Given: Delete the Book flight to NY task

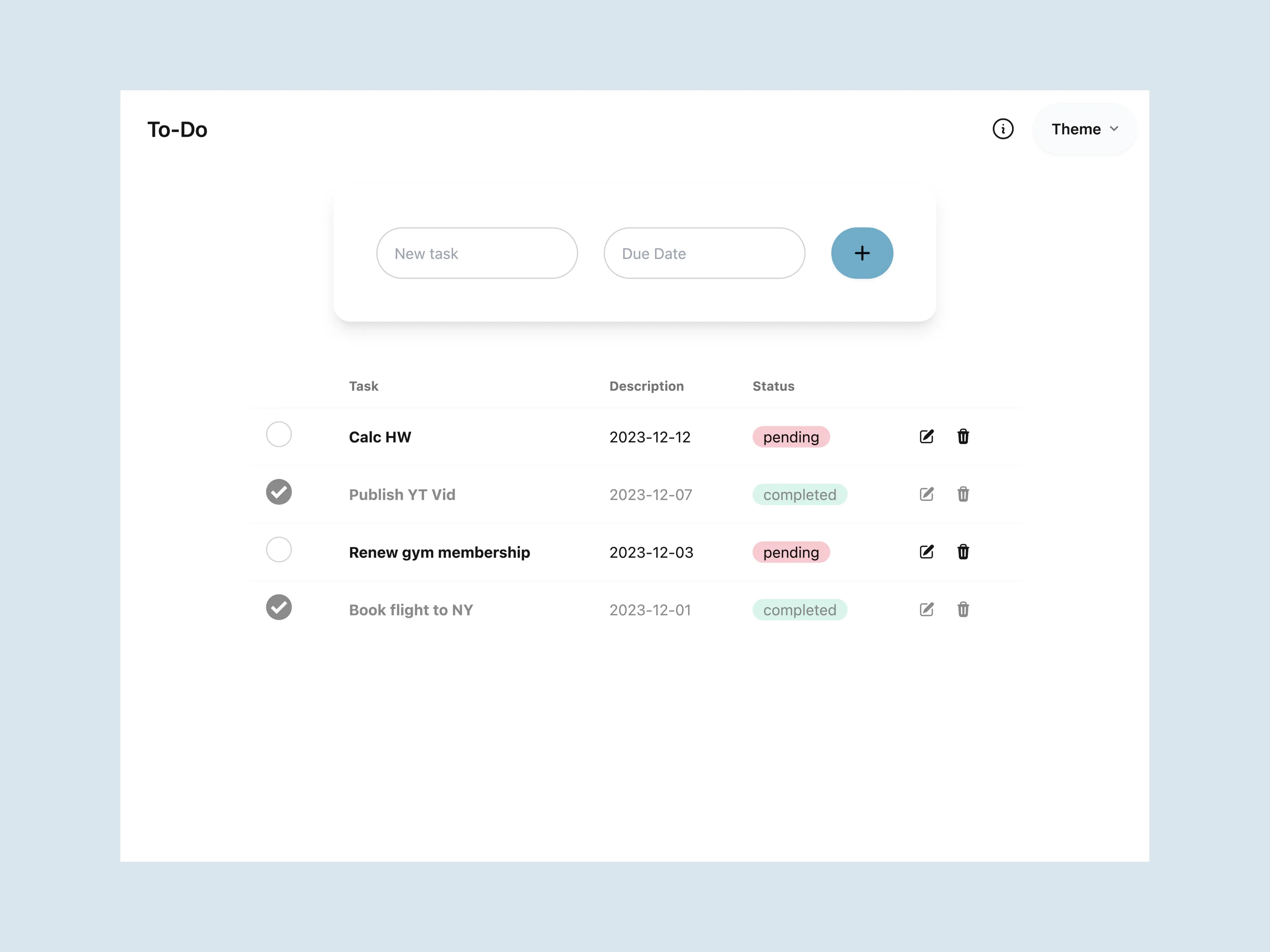Looking at the screenshot, I should [x=963, y=609].
